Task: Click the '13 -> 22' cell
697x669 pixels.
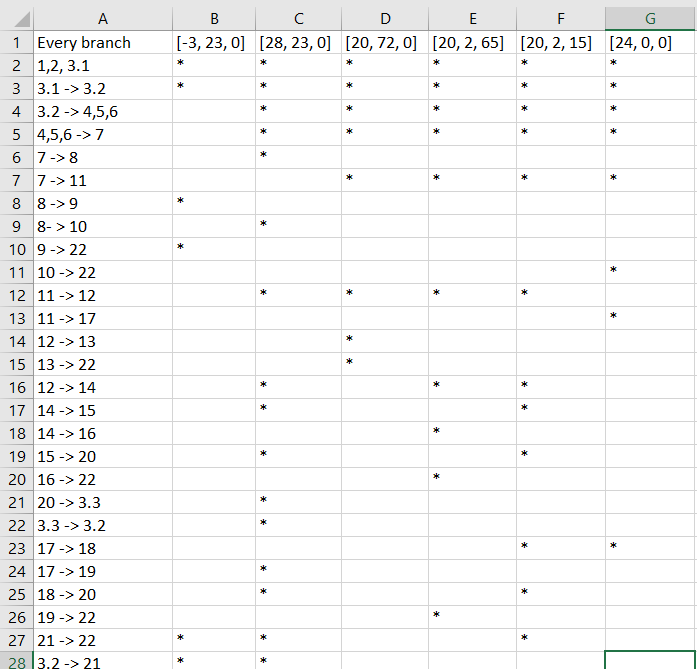Action: 103,365
